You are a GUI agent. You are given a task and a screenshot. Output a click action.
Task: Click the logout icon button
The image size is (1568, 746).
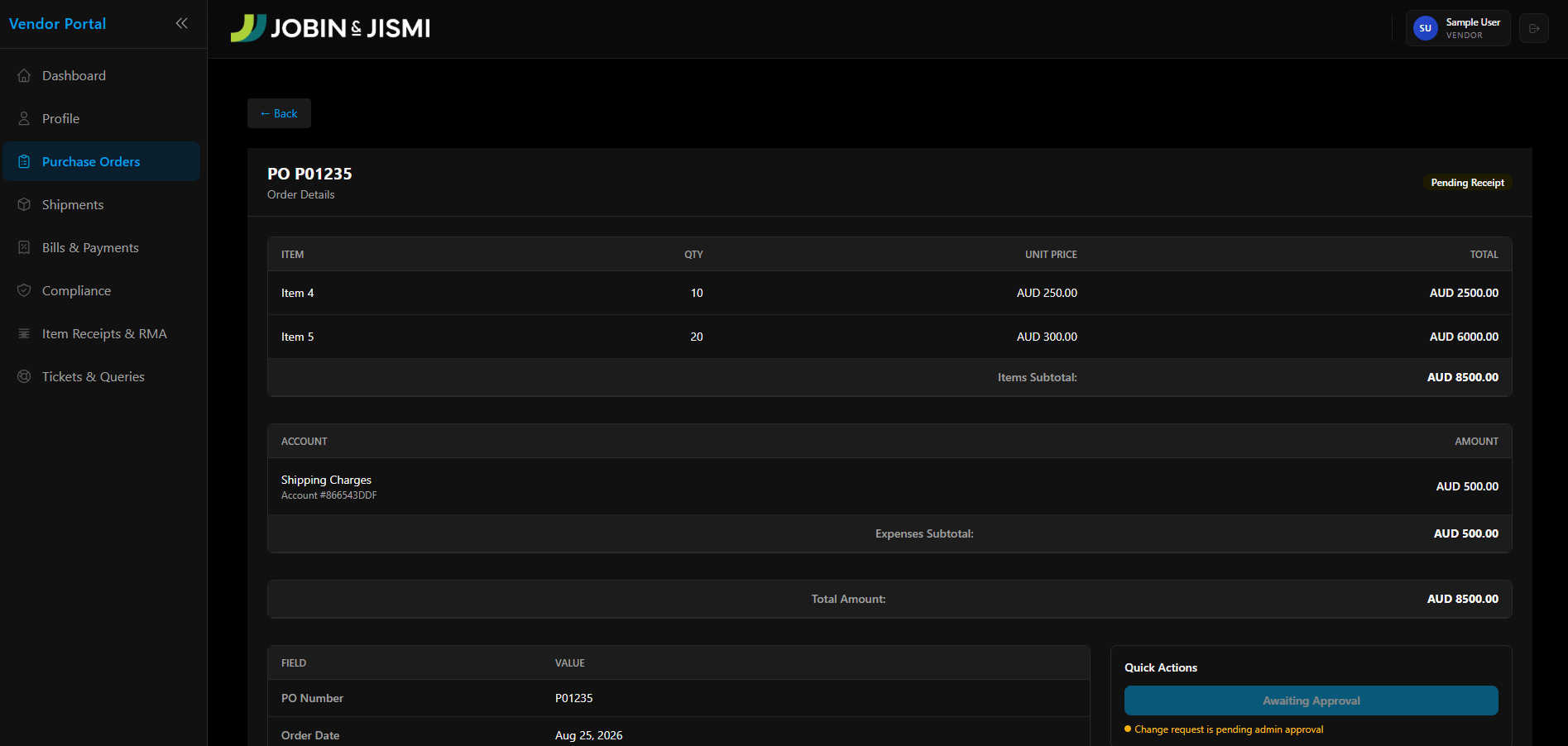(x=1534, y=28)
